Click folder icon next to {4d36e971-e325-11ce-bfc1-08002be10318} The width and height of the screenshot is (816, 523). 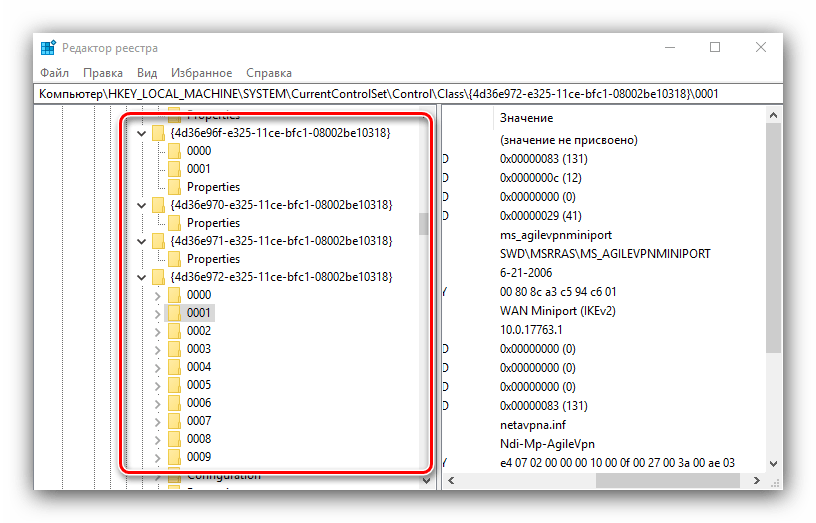pyautogui.click(x=158, y=241)
